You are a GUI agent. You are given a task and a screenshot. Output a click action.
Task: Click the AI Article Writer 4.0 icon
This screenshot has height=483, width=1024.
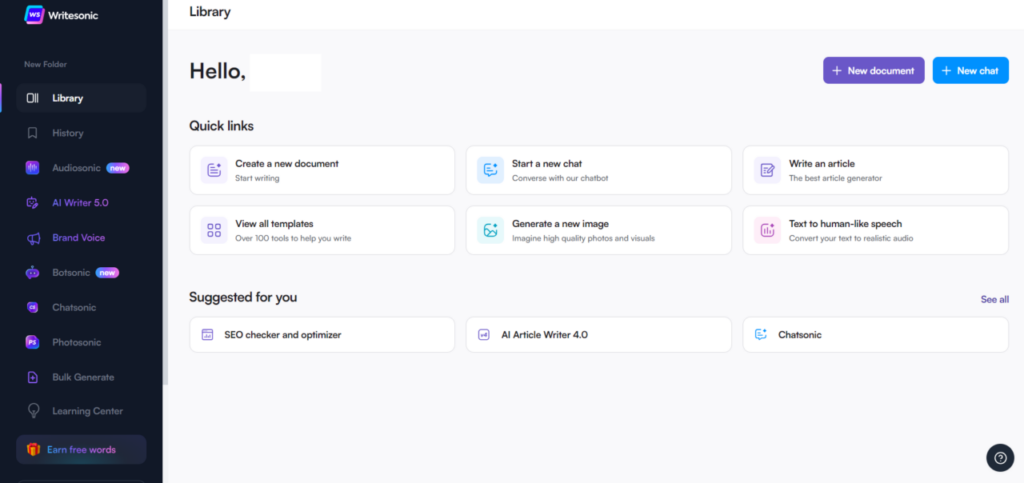pos(484,335)
